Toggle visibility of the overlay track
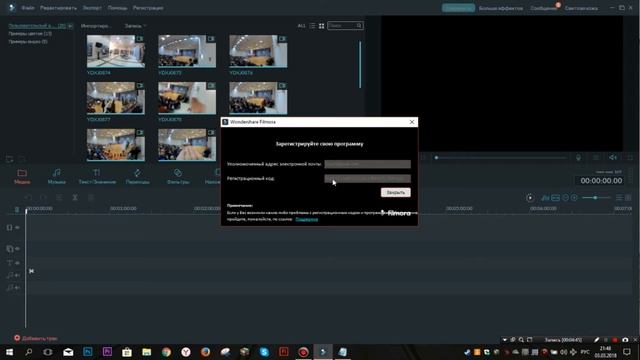This screenshot has width=640, height=360. [18, 249]
